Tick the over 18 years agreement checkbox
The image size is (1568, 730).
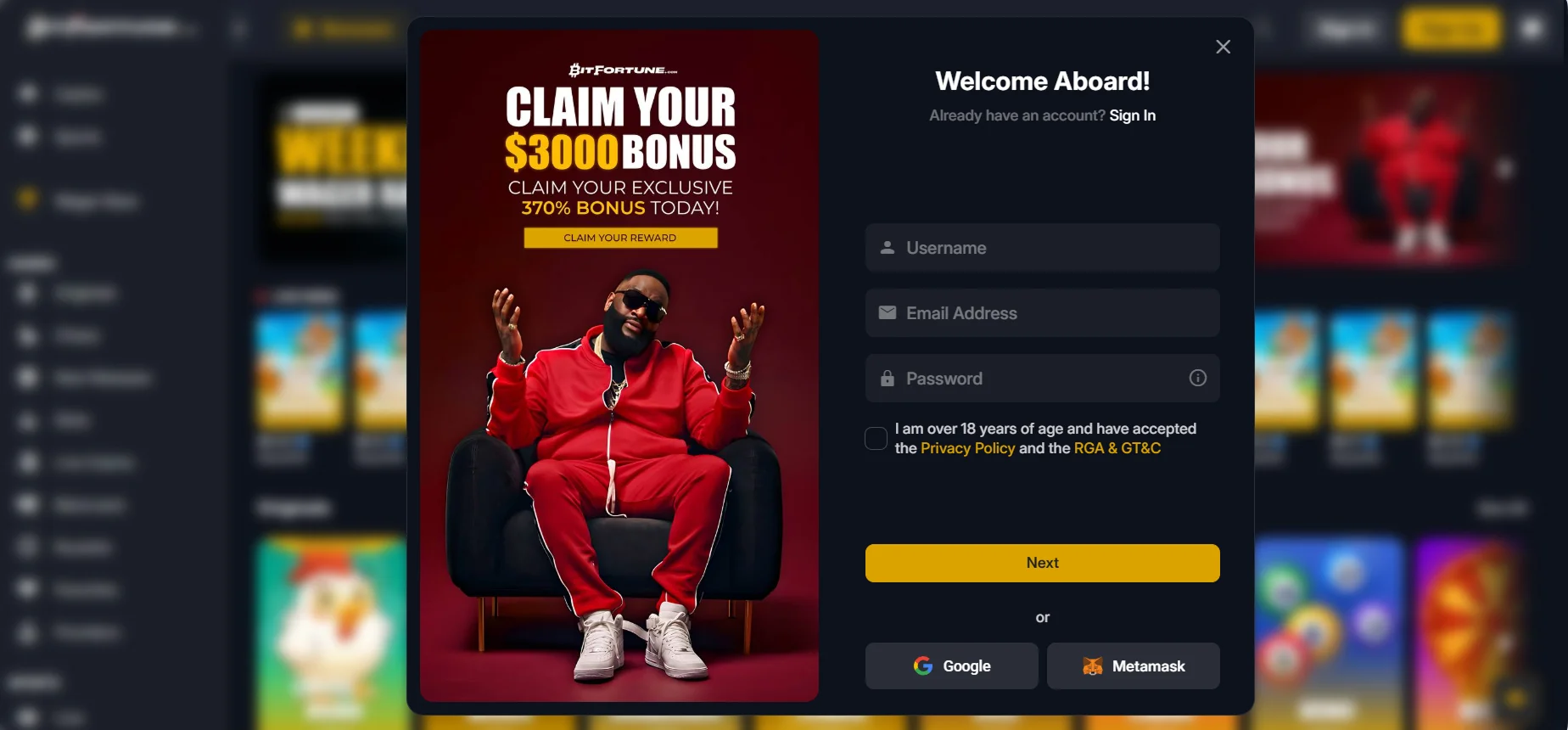[x=876, y=438]
